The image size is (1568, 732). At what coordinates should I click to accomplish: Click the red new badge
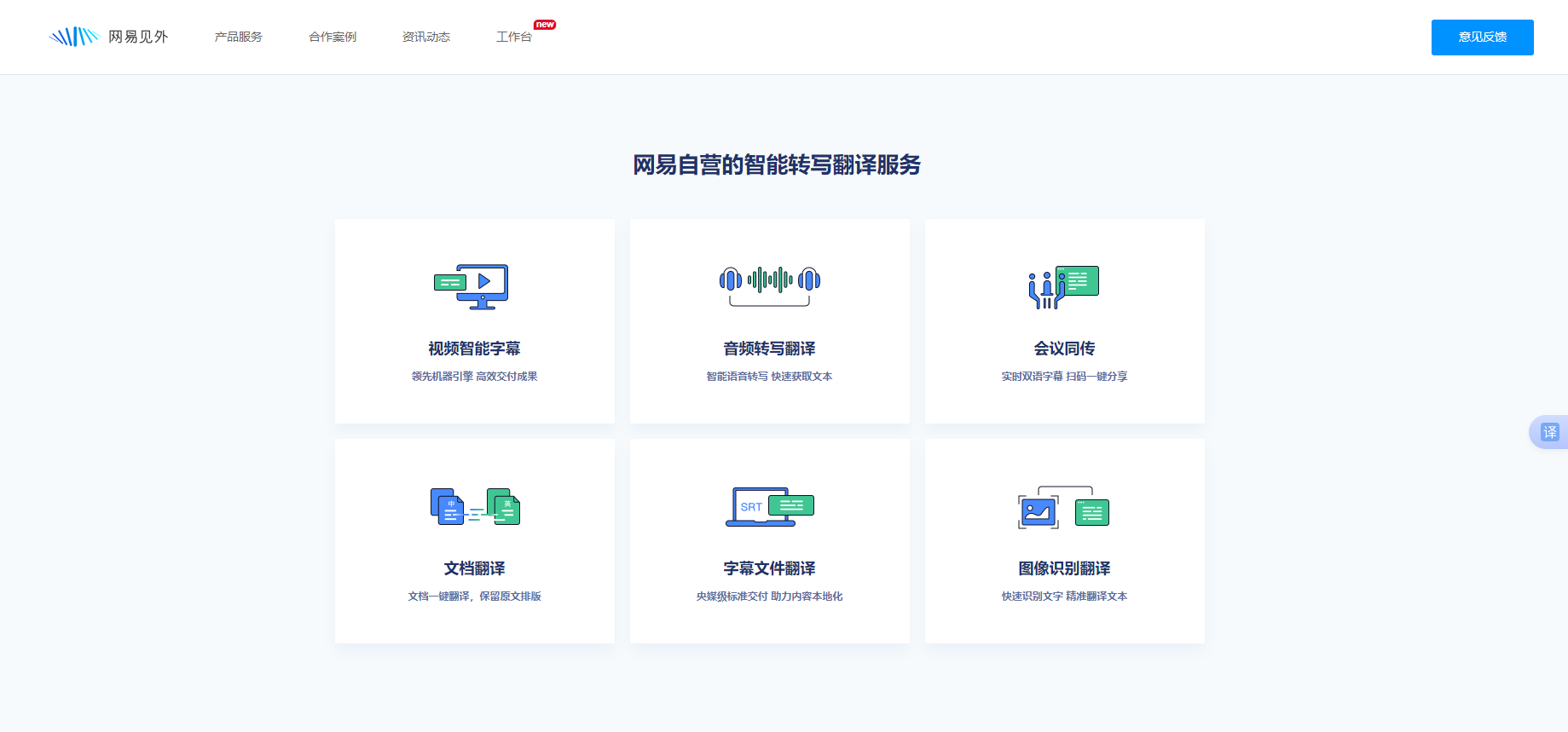point(545,25)
